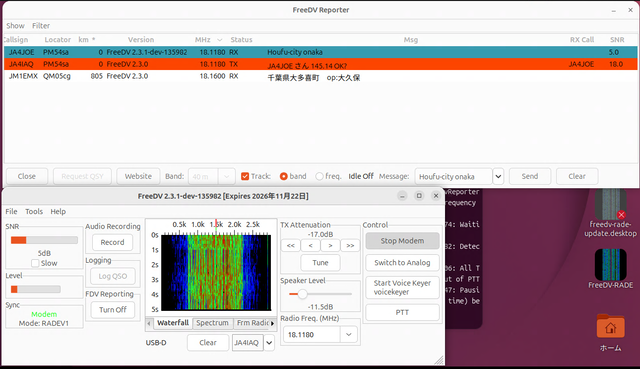Screen dimensions: 640x369
Task: Click the Record audio button
Action: click(x=112, y=242)
